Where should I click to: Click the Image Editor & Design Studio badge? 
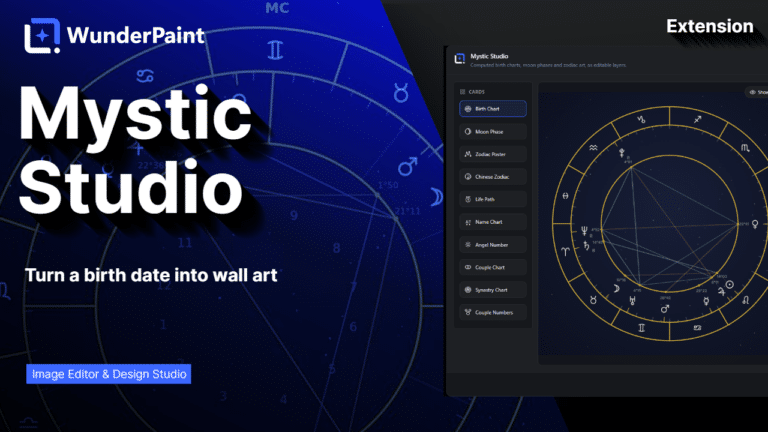(109, 374)
